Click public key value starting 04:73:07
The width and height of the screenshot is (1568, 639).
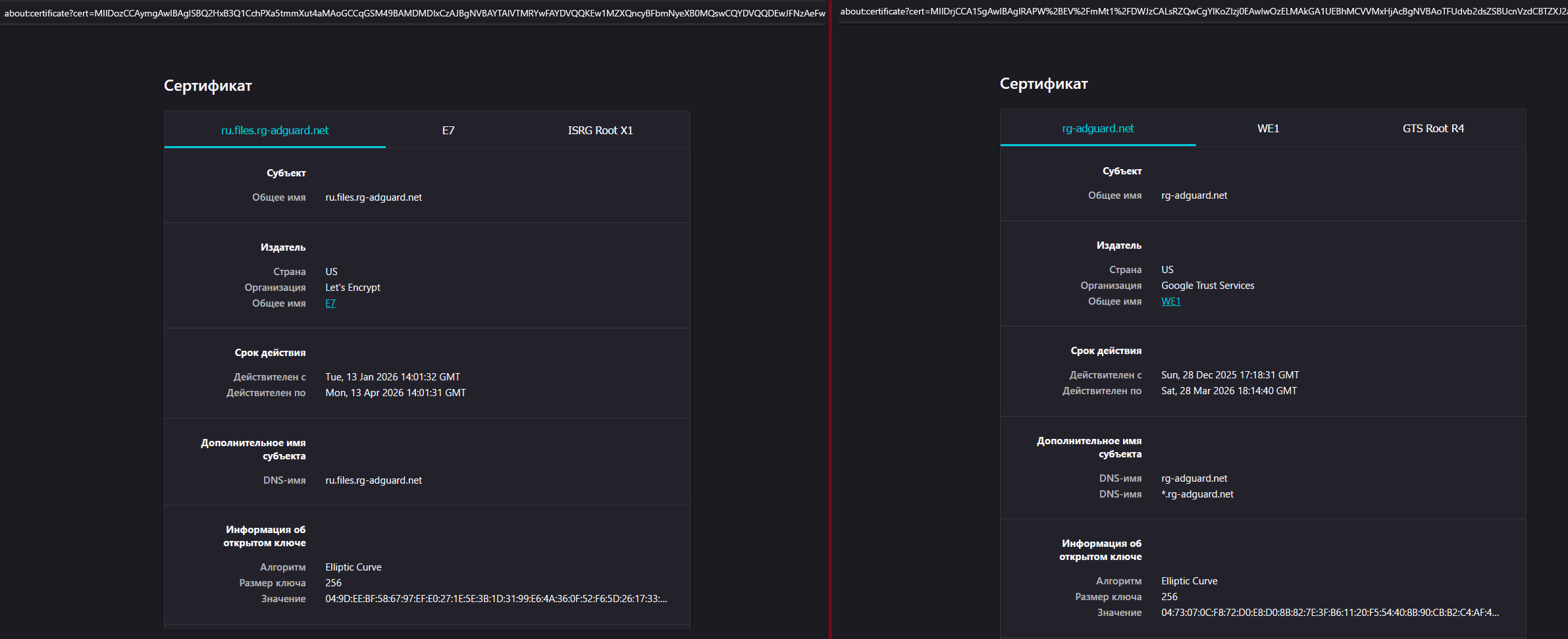(x=1330, y=613)
